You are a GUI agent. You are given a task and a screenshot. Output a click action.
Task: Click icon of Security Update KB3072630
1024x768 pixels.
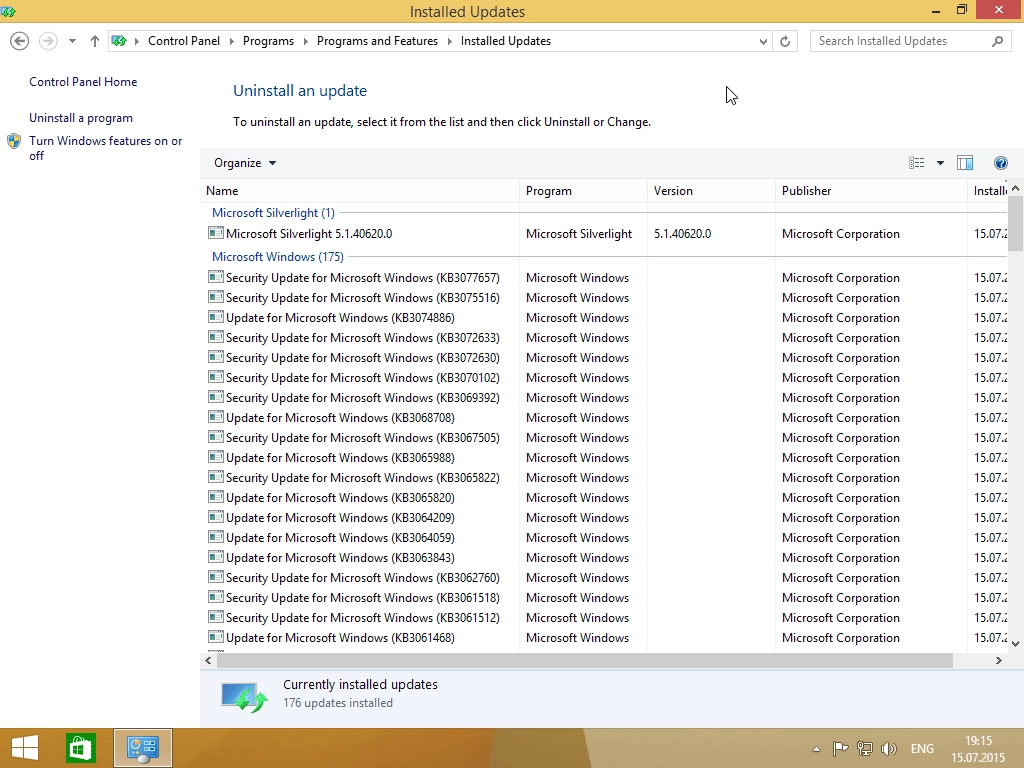click(216, 357)
